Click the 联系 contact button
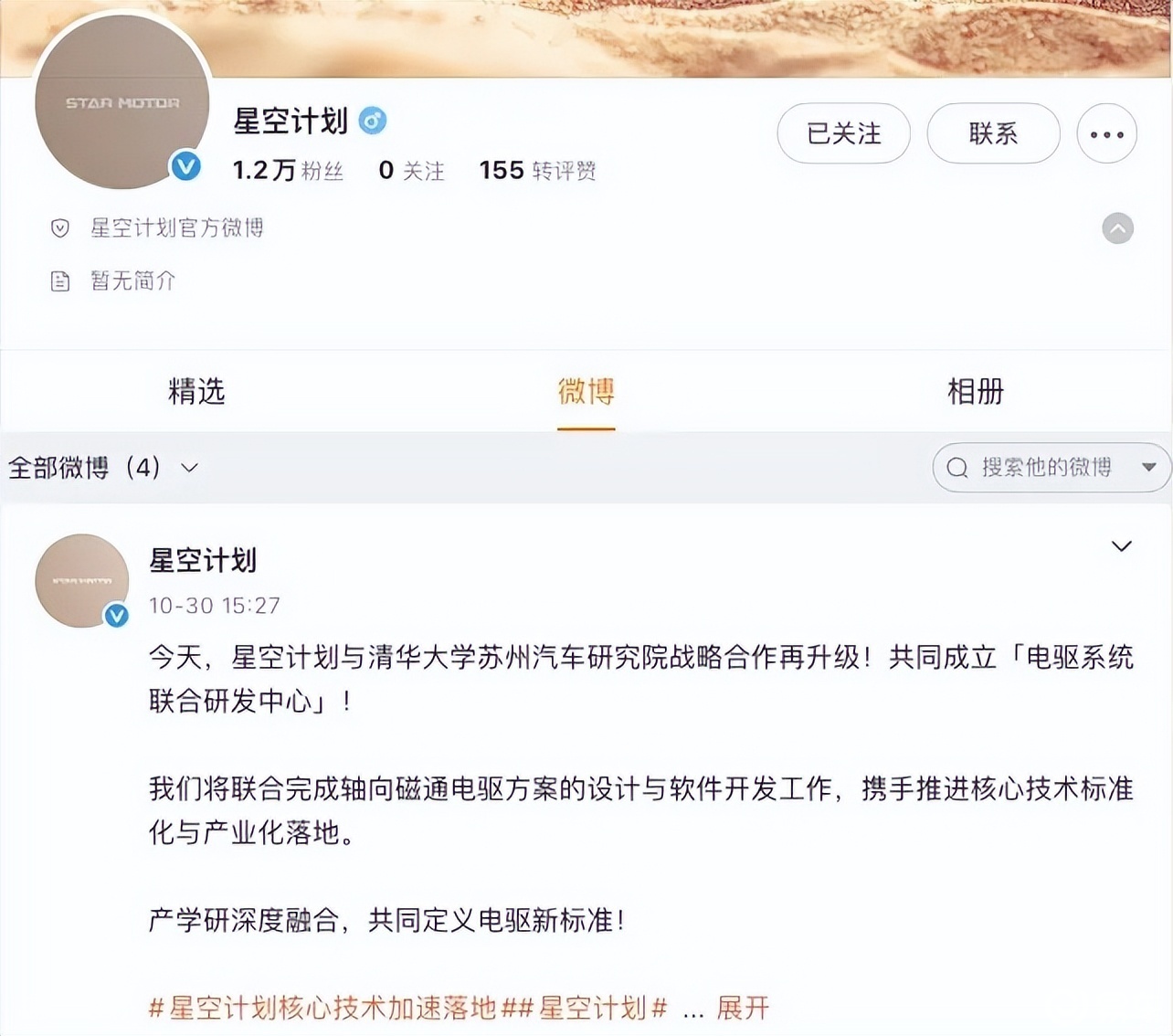Image resolution: width=1173 pixels, height=1036 pixels. 993,133
